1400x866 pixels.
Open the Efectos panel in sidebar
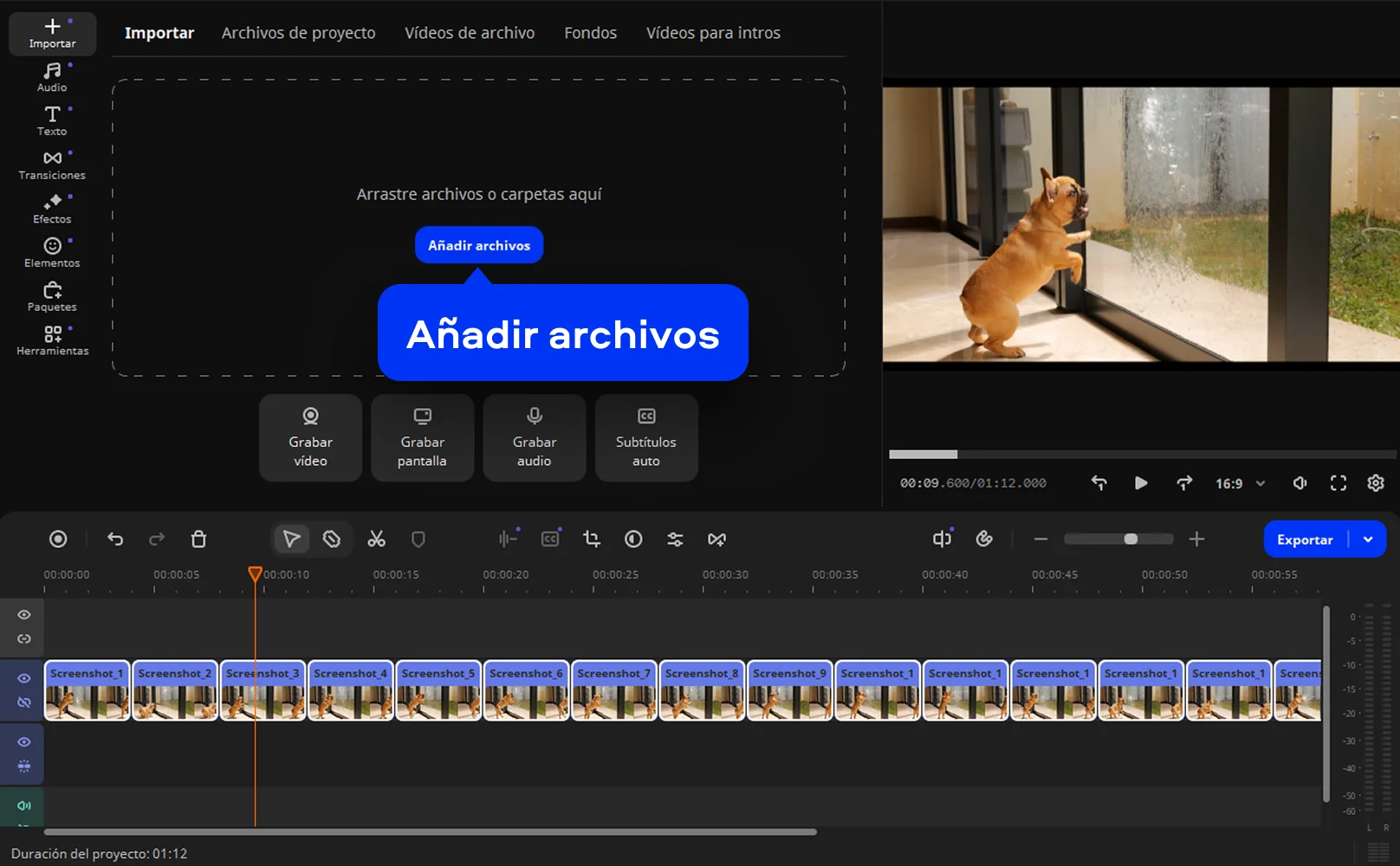tap(52, 209)
